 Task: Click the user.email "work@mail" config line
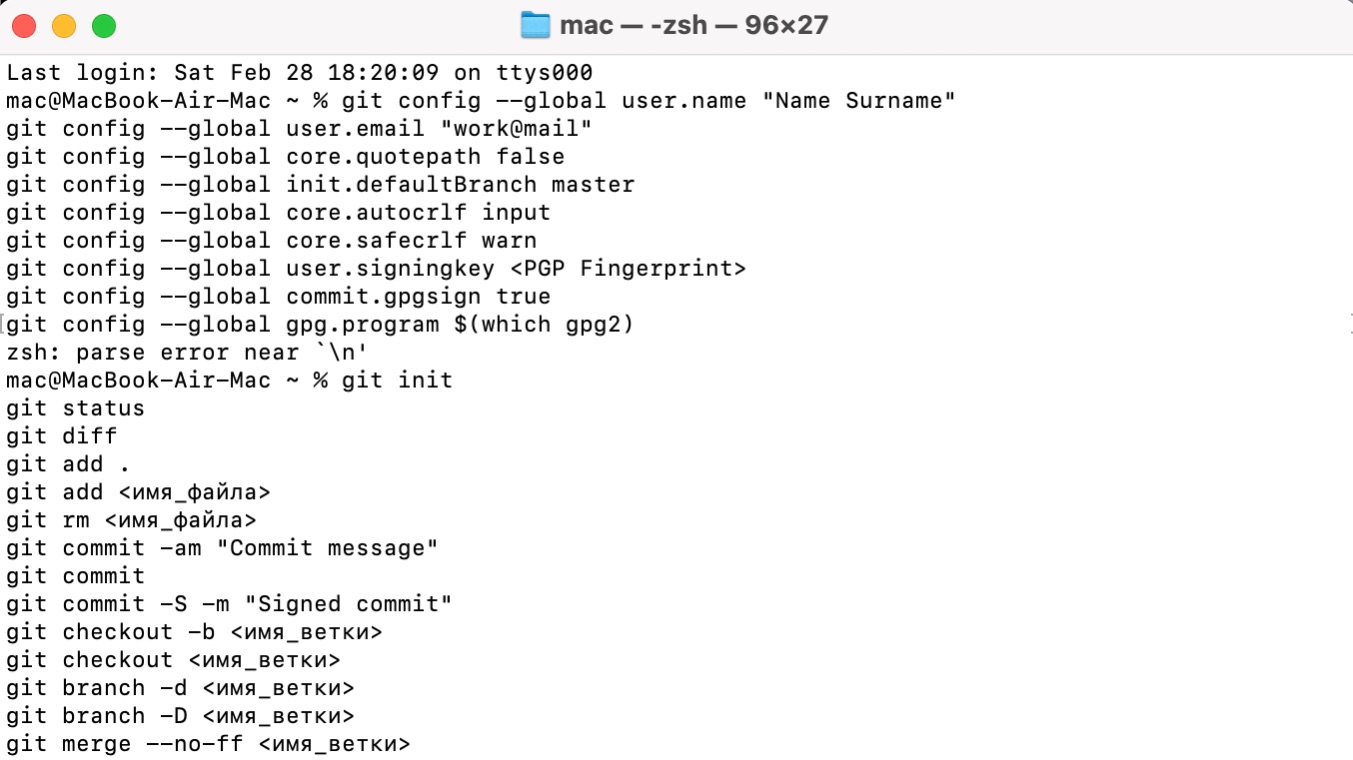[299, 129]
